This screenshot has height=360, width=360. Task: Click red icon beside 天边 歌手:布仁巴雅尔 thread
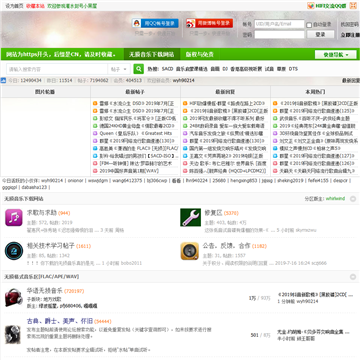click(x=185, y=163)
